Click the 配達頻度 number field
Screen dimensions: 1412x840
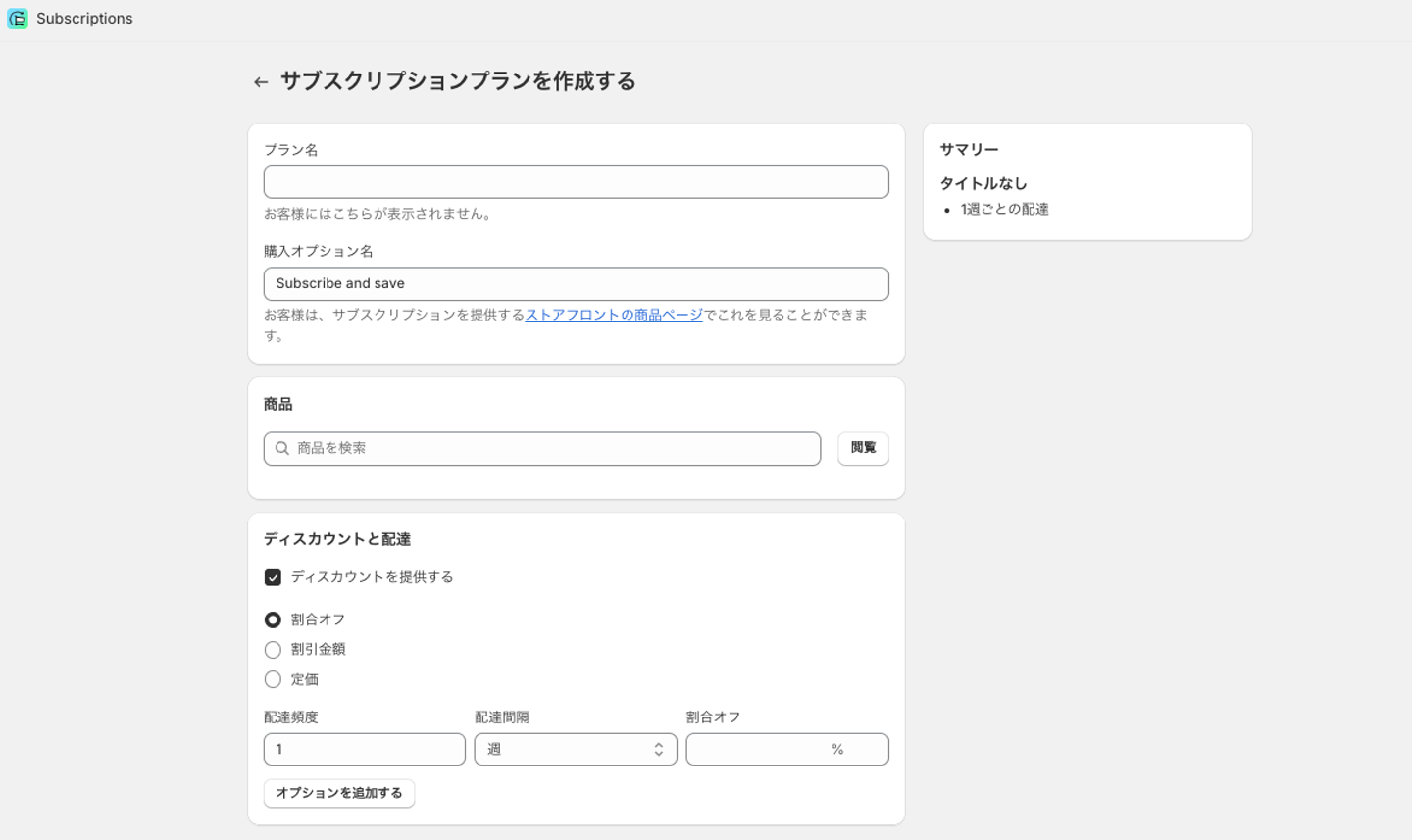[x=364, y=750]
